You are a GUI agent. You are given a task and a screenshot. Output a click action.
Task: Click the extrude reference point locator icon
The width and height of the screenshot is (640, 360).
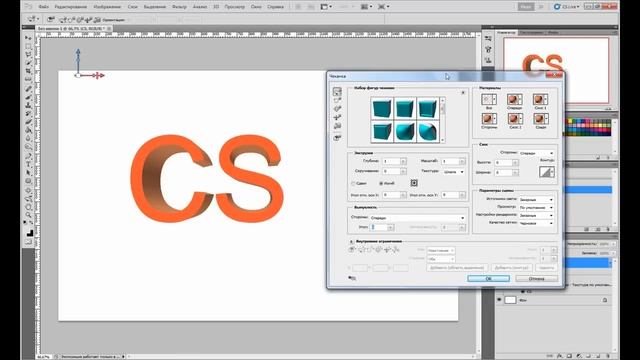coord(414,183)
